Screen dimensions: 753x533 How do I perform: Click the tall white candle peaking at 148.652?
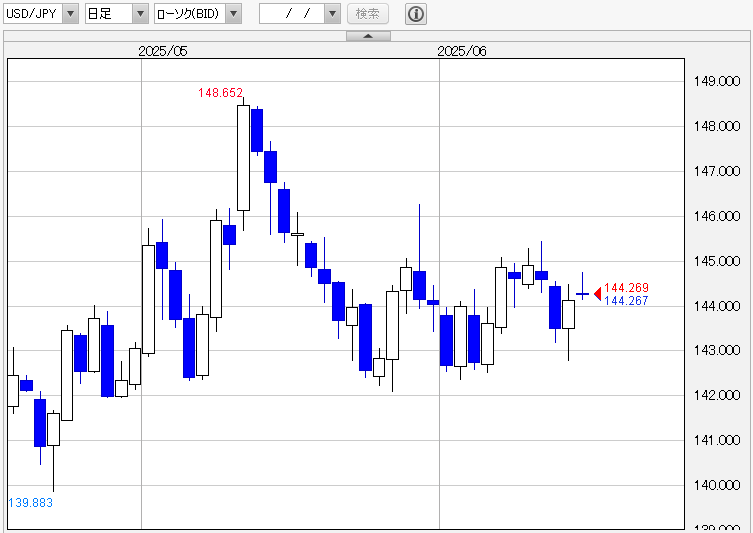click(243, 158)
